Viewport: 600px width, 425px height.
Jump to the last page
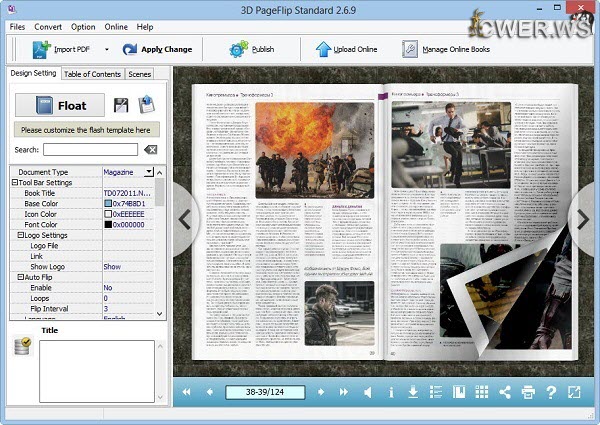[344, 392]
